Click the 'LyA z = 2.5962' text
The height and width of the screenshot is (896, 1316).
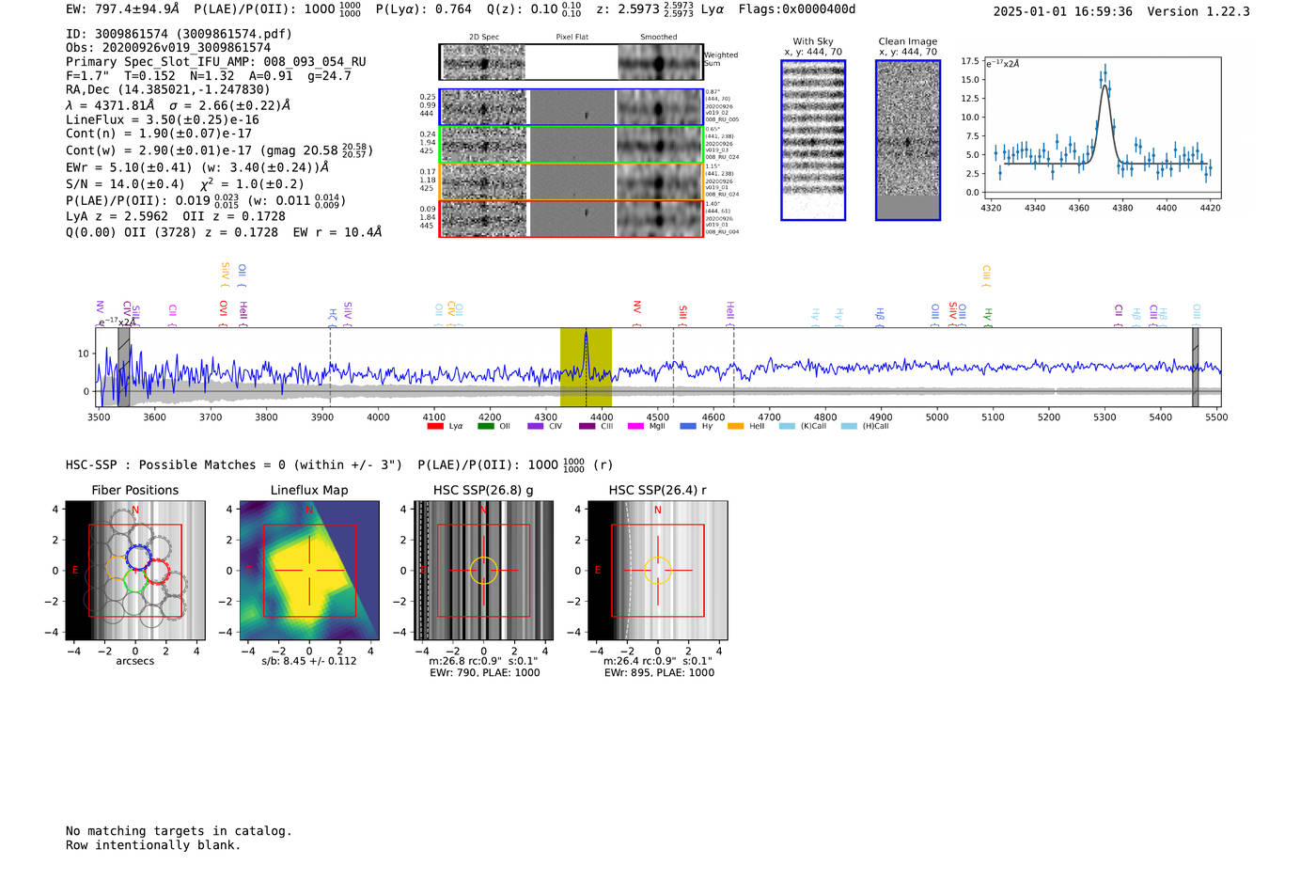click(117, 216)
